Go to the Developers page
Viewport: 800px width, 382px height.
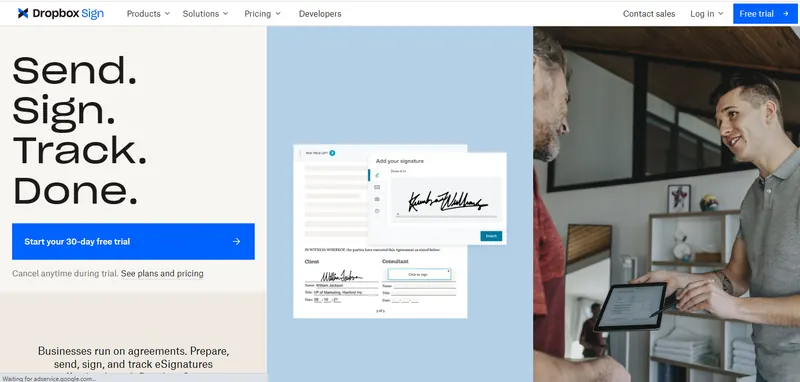[320, 14]
